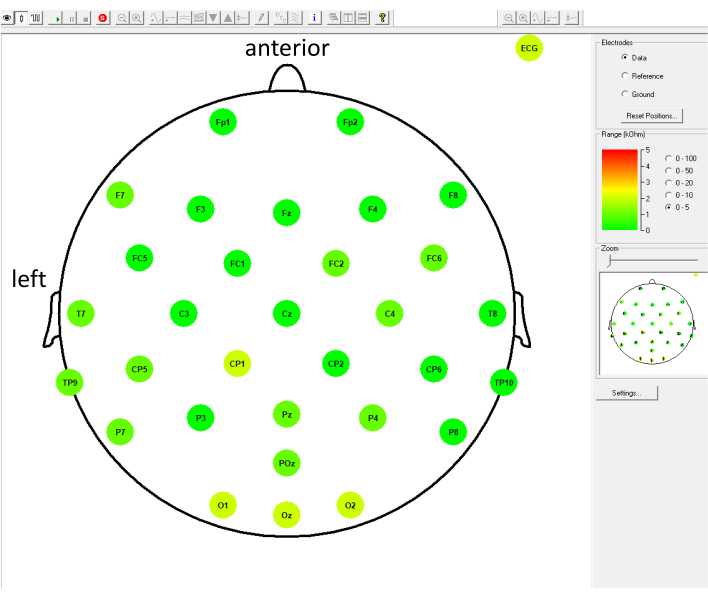Screen dimensions: 708x599
Task: Select the TP9 electrode
Action: 70,382
